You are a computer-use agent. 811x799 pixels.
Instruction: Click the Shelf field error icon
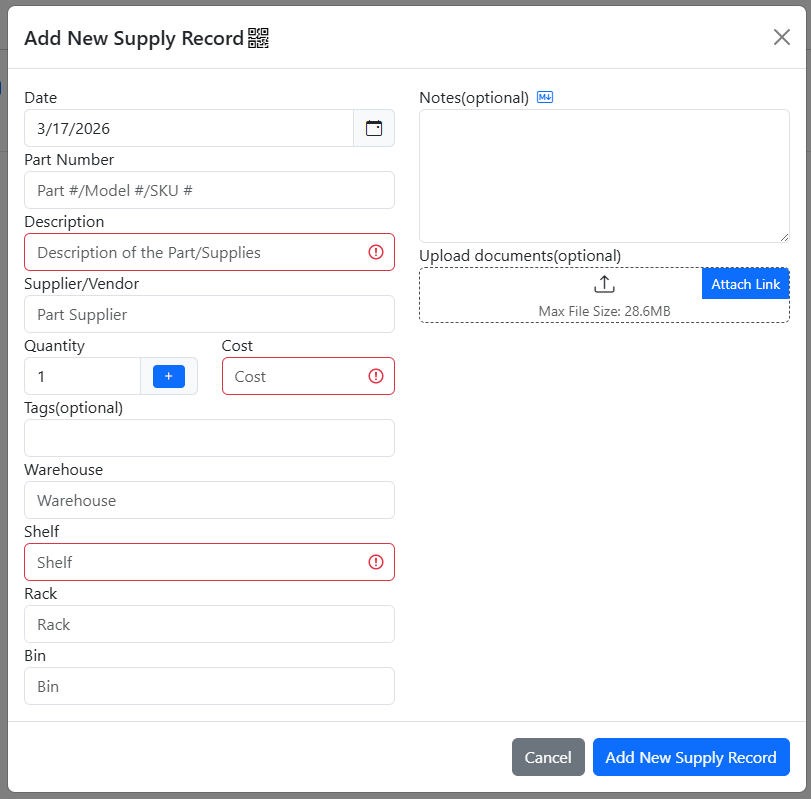coord(376,562)
